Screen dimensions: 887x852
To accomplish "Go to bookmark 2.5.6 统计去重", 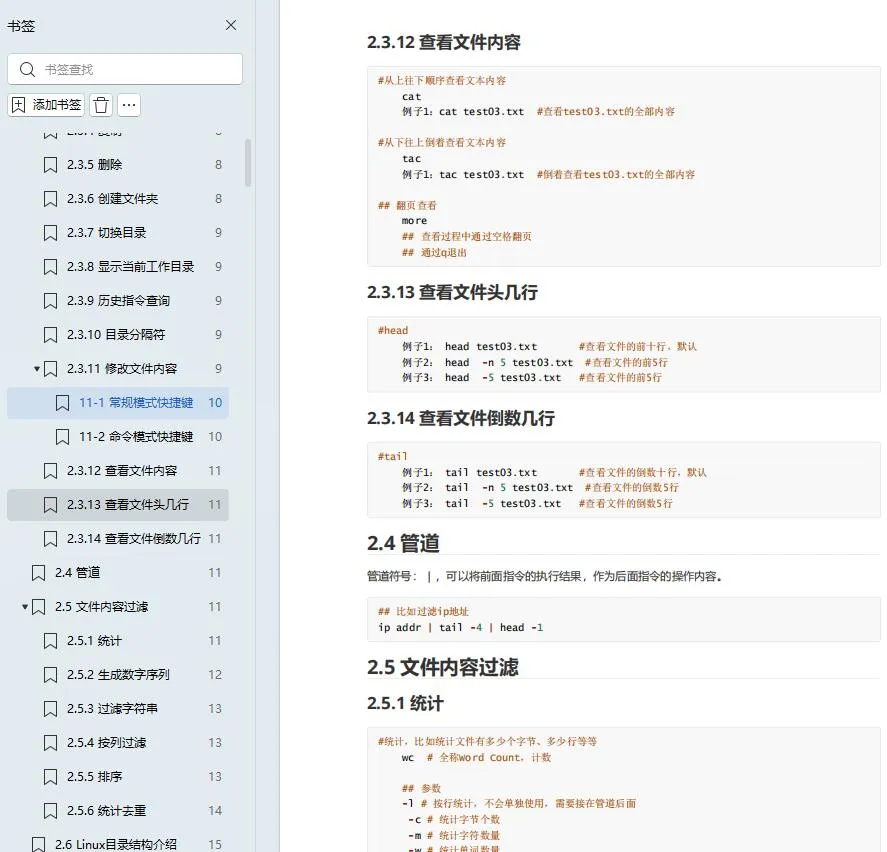I will click(x=118, y=810).
